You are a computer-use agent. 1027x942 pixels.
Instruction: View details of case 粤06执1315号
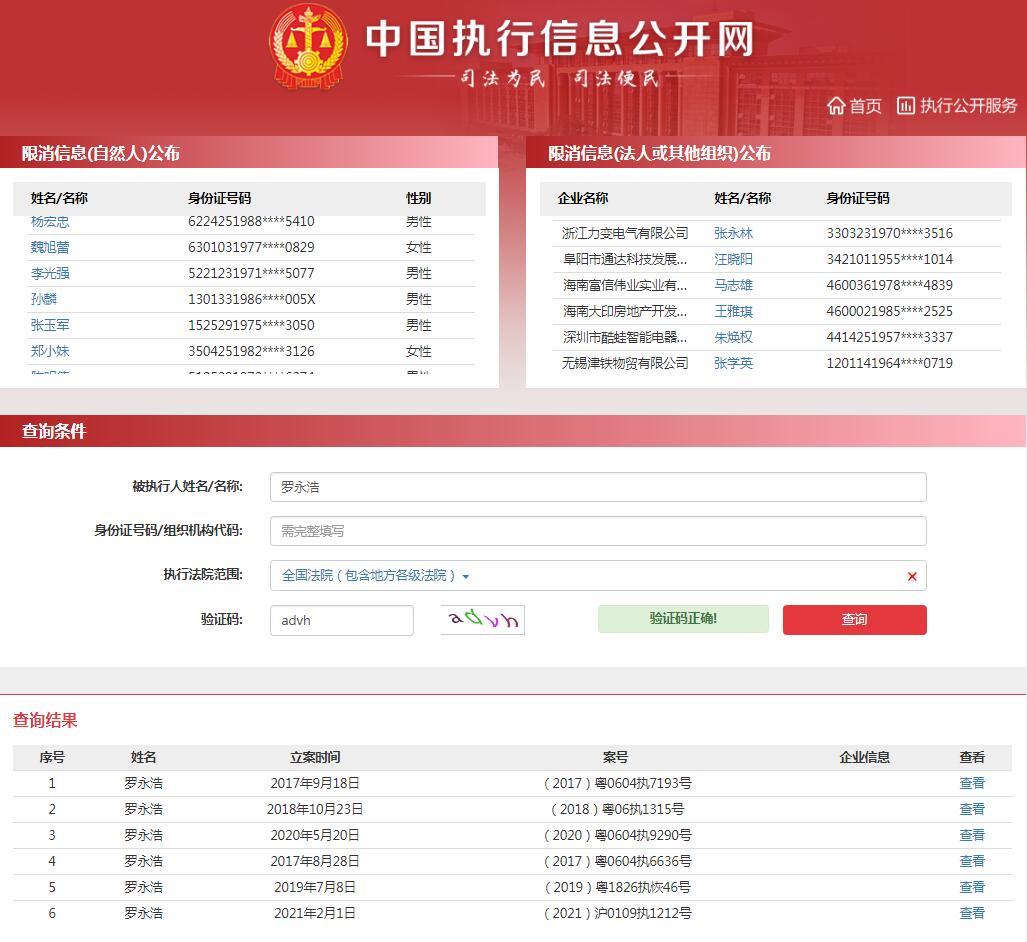point(972,809)
